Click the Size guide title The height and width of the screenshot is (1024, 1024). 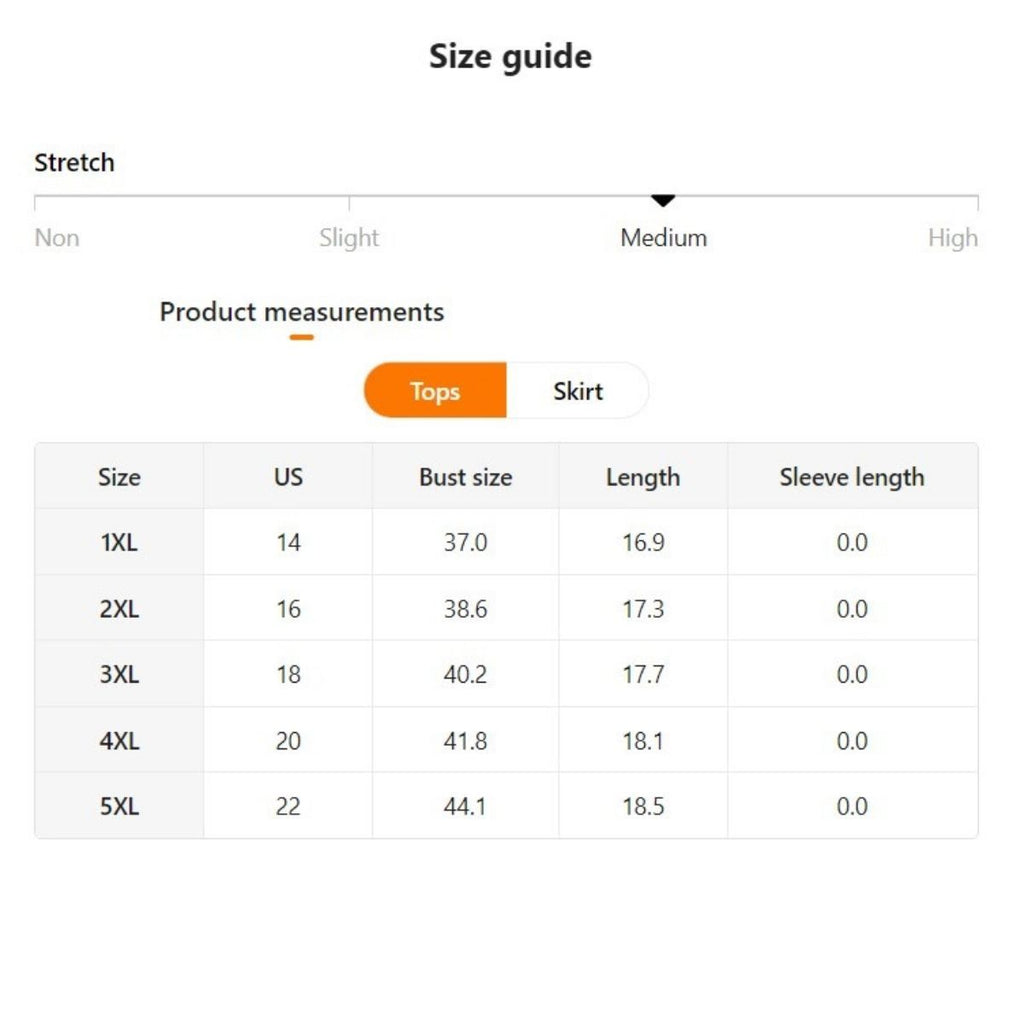pyautogui.click(x=510, y=56)
